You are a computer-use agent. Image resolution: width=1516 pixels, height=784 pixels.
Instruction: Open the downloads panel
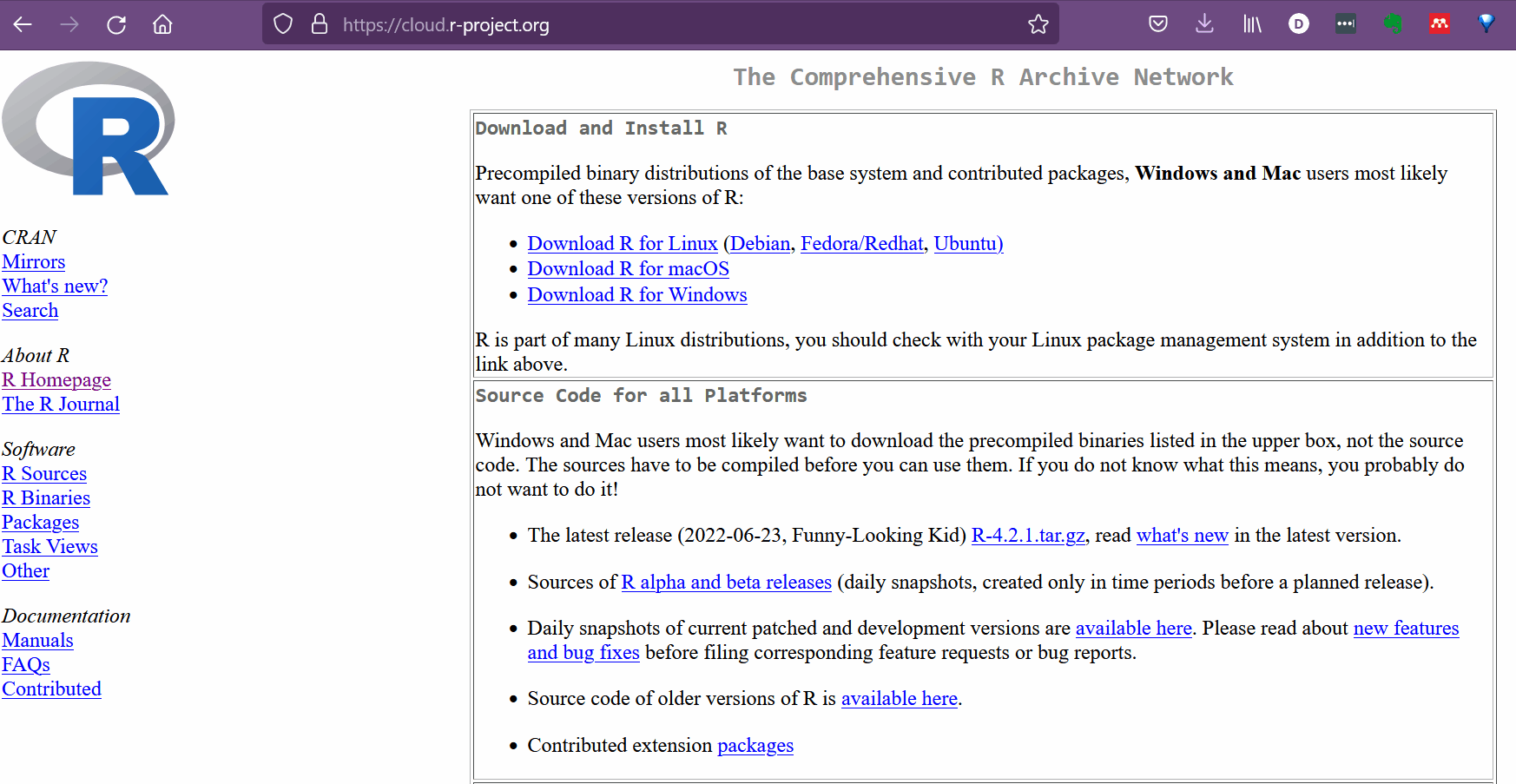point(1204,24)
